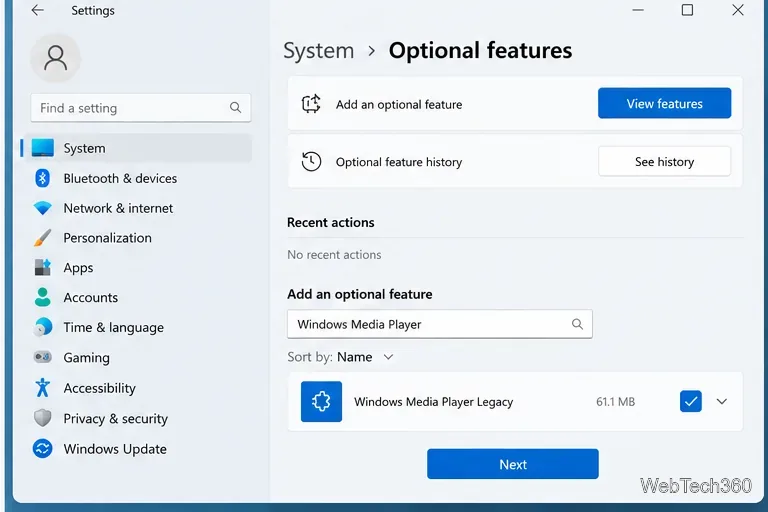Screen dimensions: 768x512
Task: Uncheck Windows Media Player Legacy checkbox
Action: (691, 401)
